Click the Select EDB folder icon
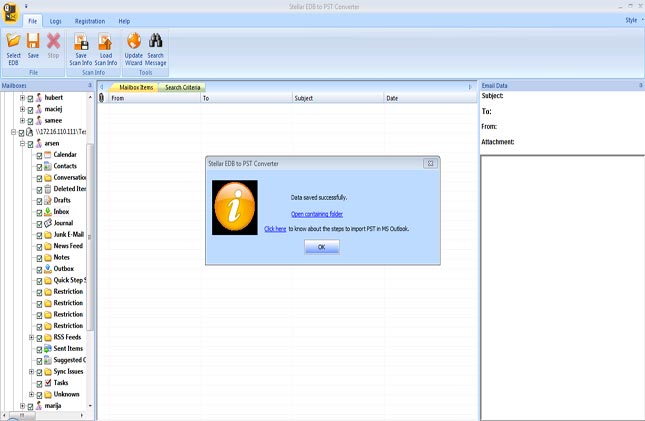 [x=13, y=41]
